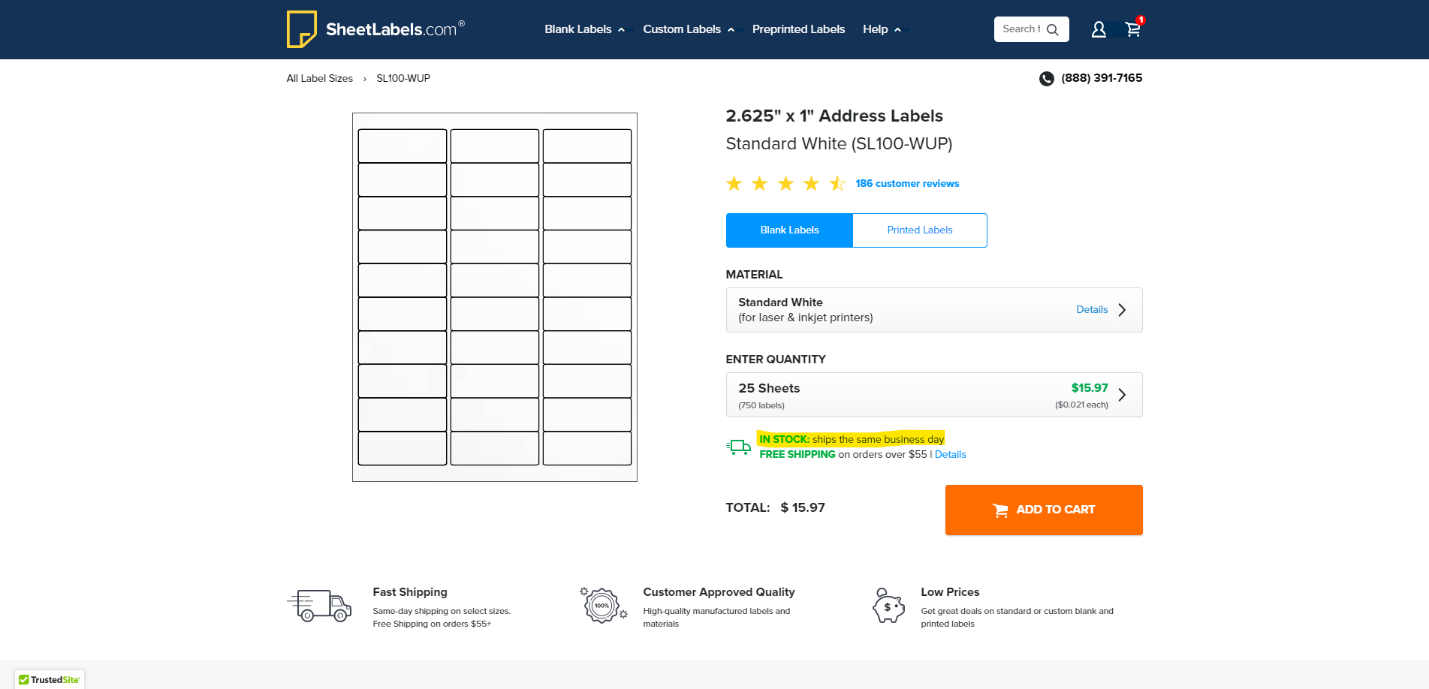Image resolution: width=1429 pixels, height=689 pixels.
Task: Expand Standard White material chevron
Action: tap(1122, 310)
